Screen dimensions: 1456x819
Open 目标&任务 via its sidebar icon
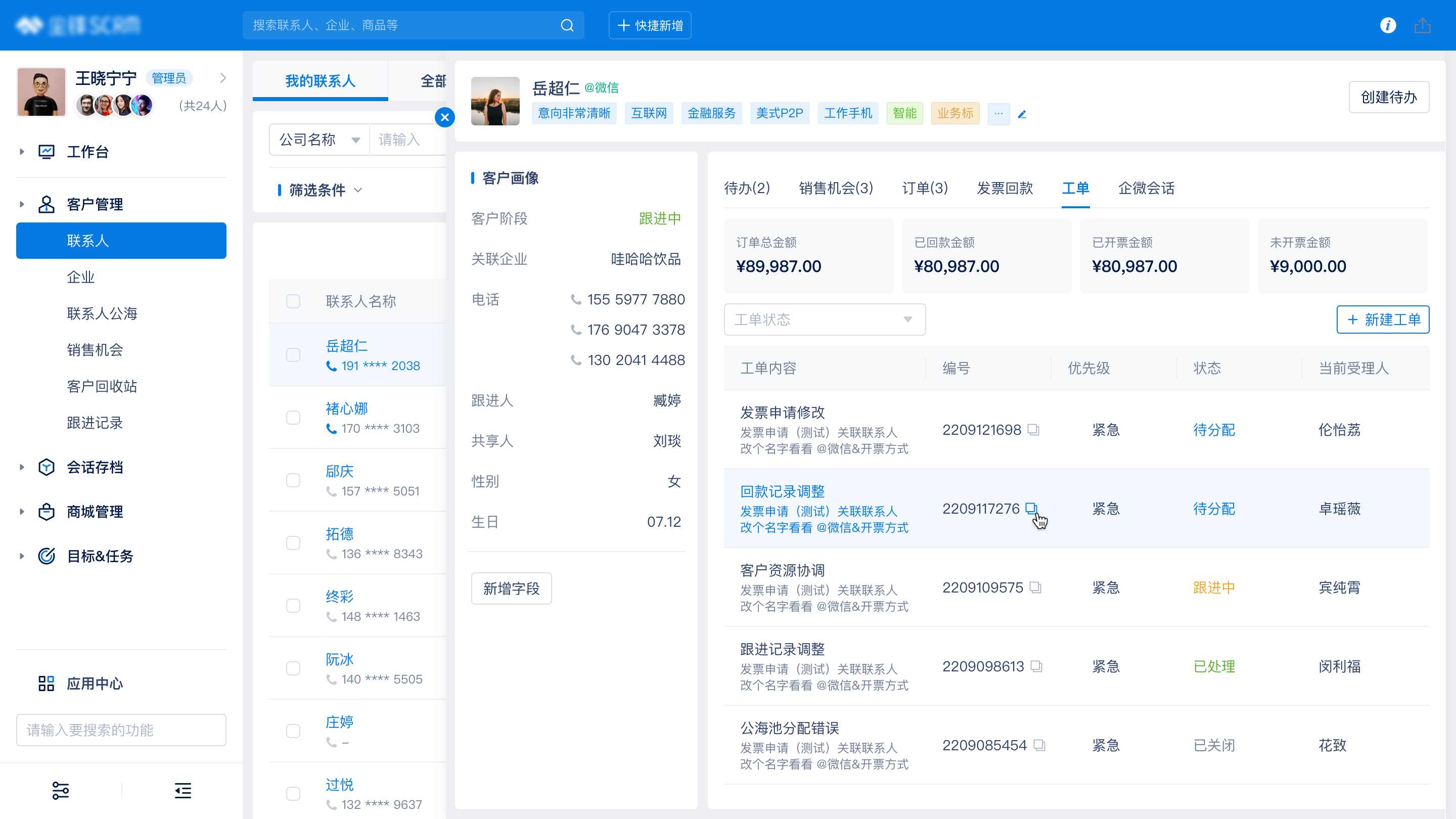pyautogui.click(x=47, y=556)
